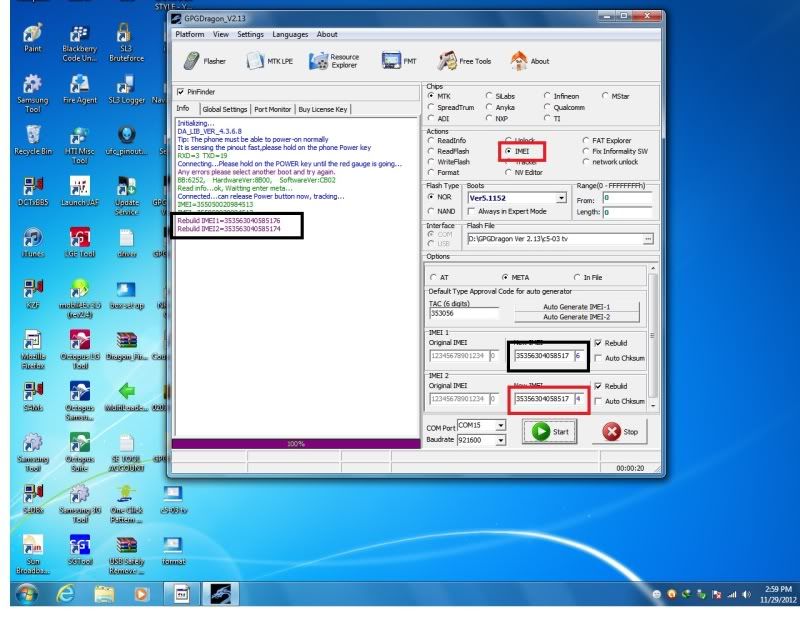
Task: Switch to the Port Monitor tab
Action: click(x=272, y=109)
